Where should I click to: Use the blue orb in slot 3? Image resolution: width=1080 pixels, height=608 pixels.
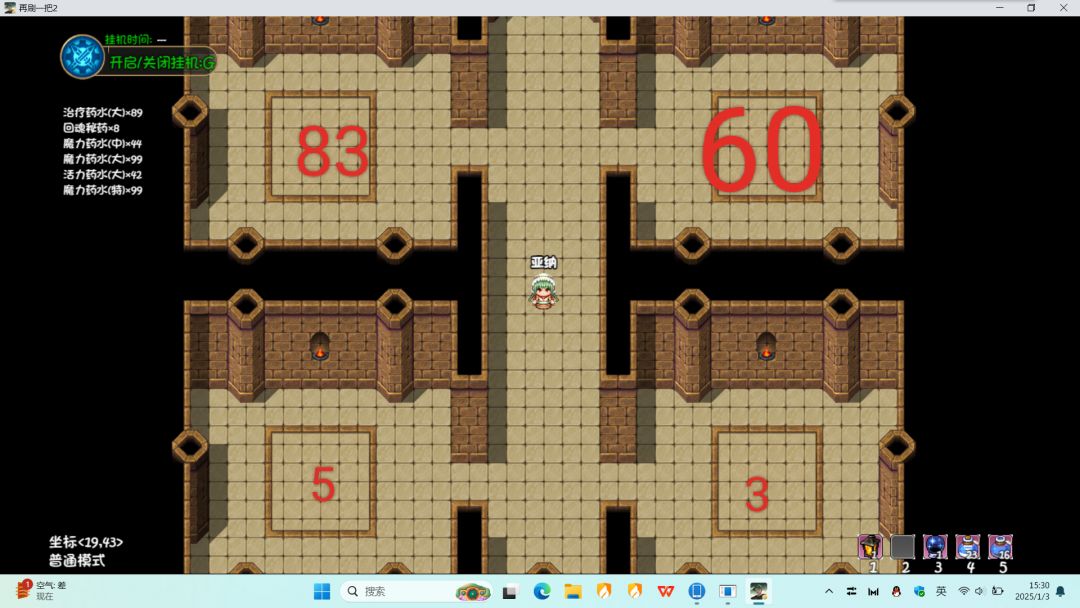tap(935, 547)
